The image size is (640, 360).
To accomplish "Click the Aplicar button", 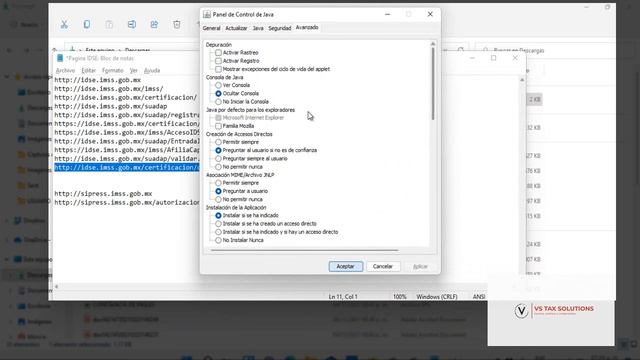I will (x=420, y=266).
